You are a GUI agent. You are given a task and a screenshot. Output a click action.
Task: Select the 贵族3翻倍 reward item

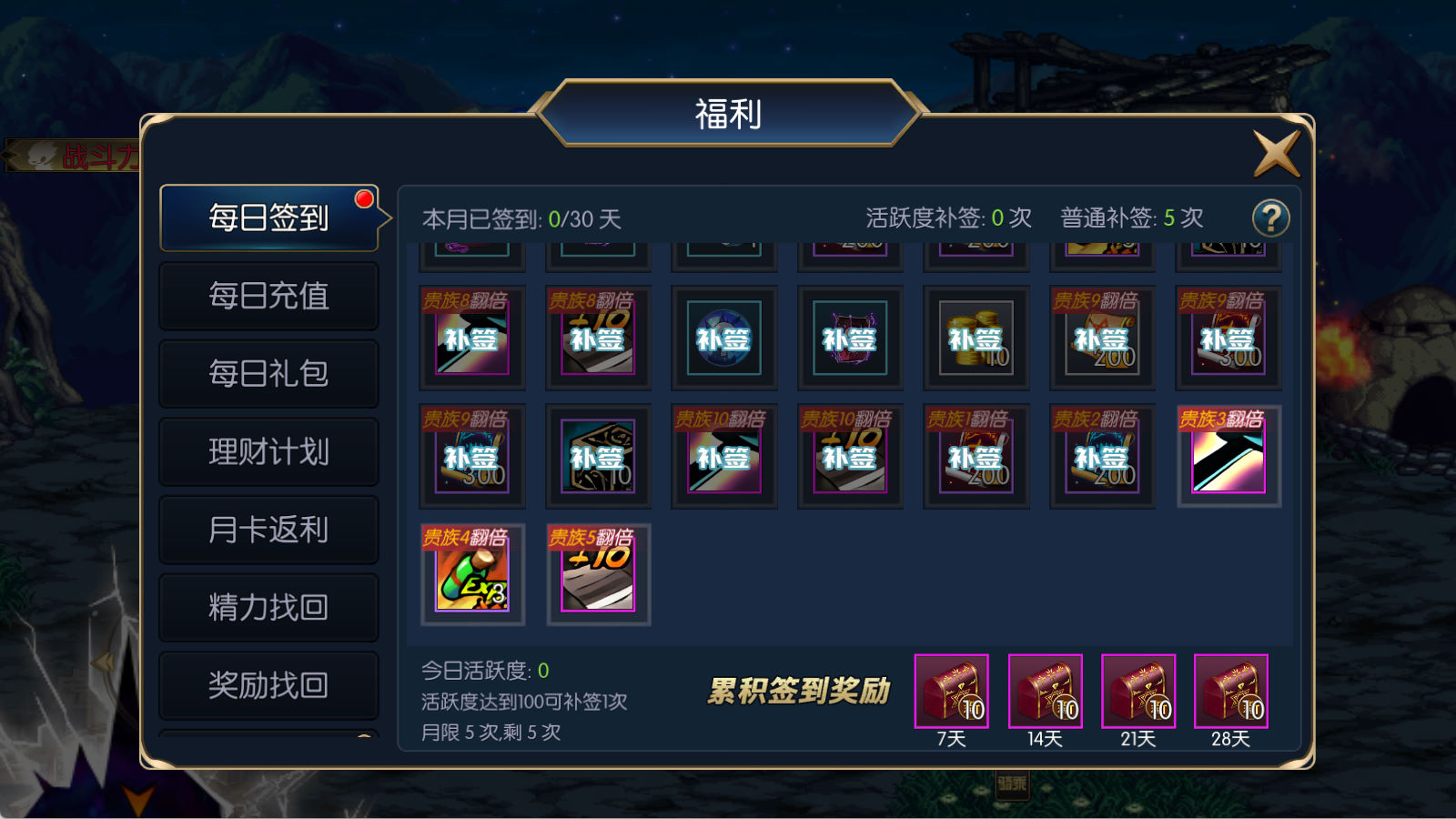click(1228, 456)
